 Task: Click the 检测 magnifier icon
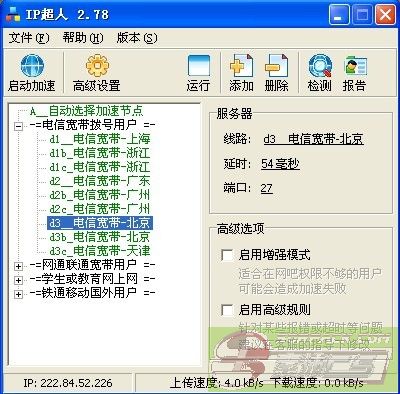320,66
